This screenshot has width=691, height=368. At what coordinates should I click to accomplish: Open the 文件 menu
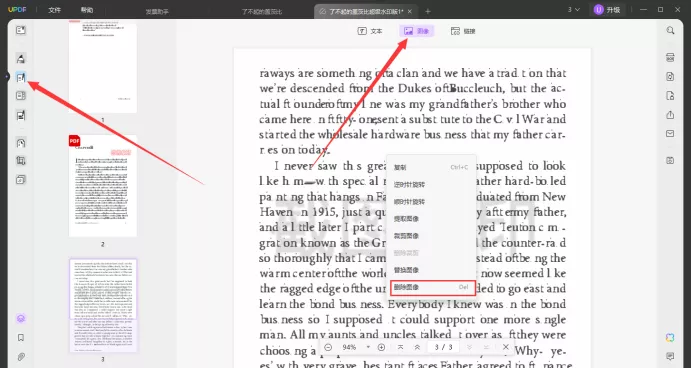(55, 10)
